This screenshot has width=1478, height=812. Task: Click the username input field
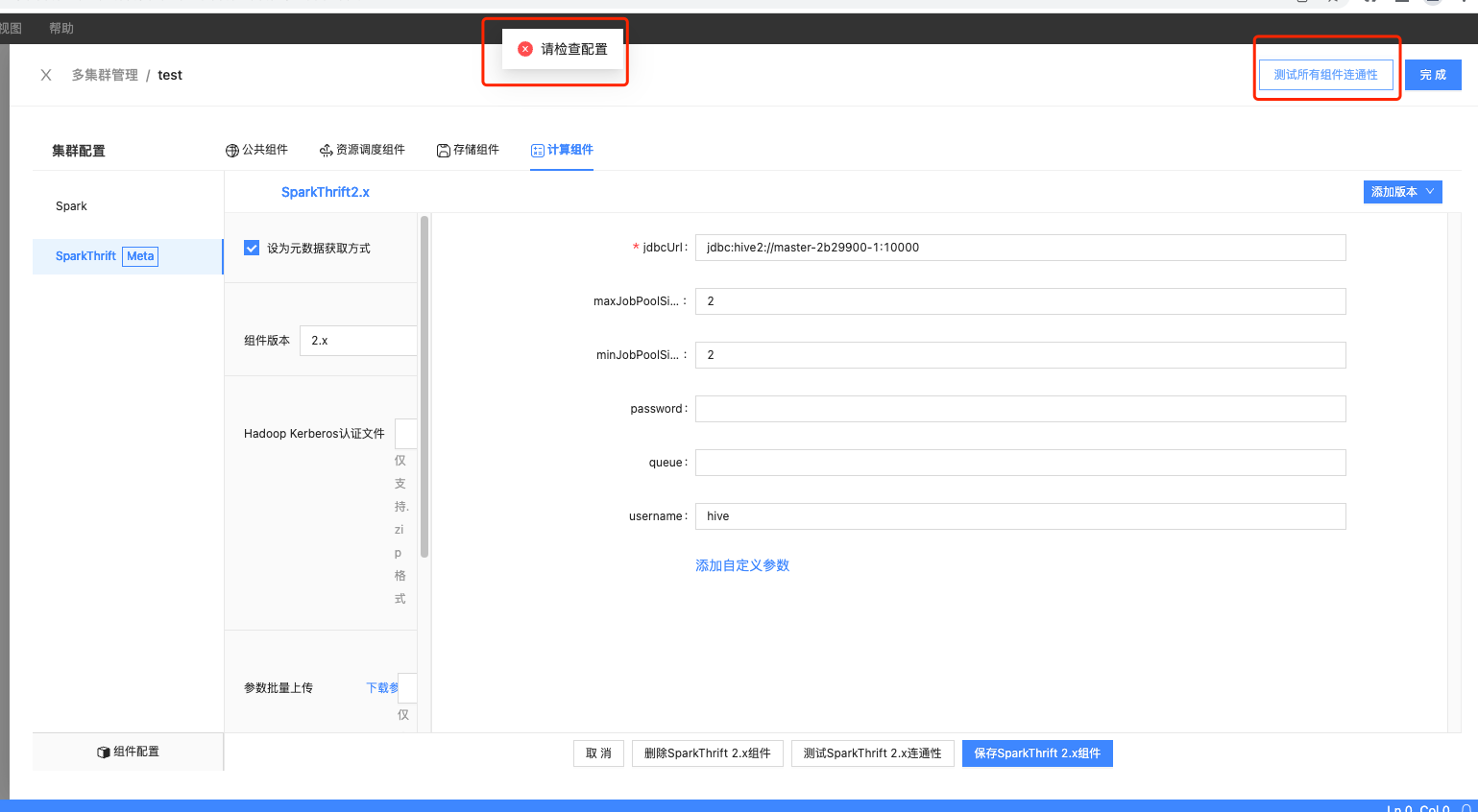point(1021,516)
